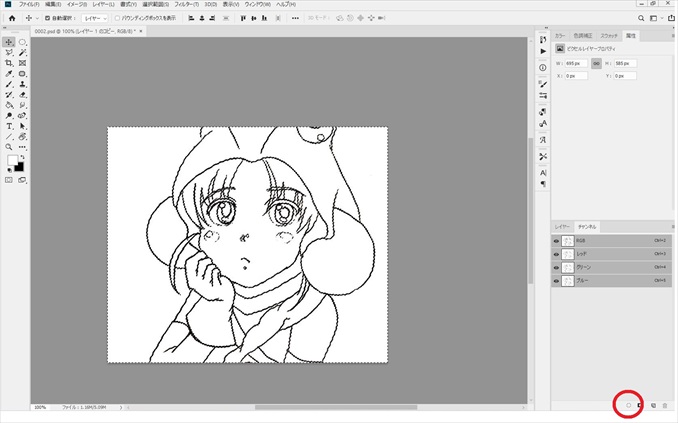The image size is (678, 423).
Task: Click the background color swatch
Action: coord(19,167)
